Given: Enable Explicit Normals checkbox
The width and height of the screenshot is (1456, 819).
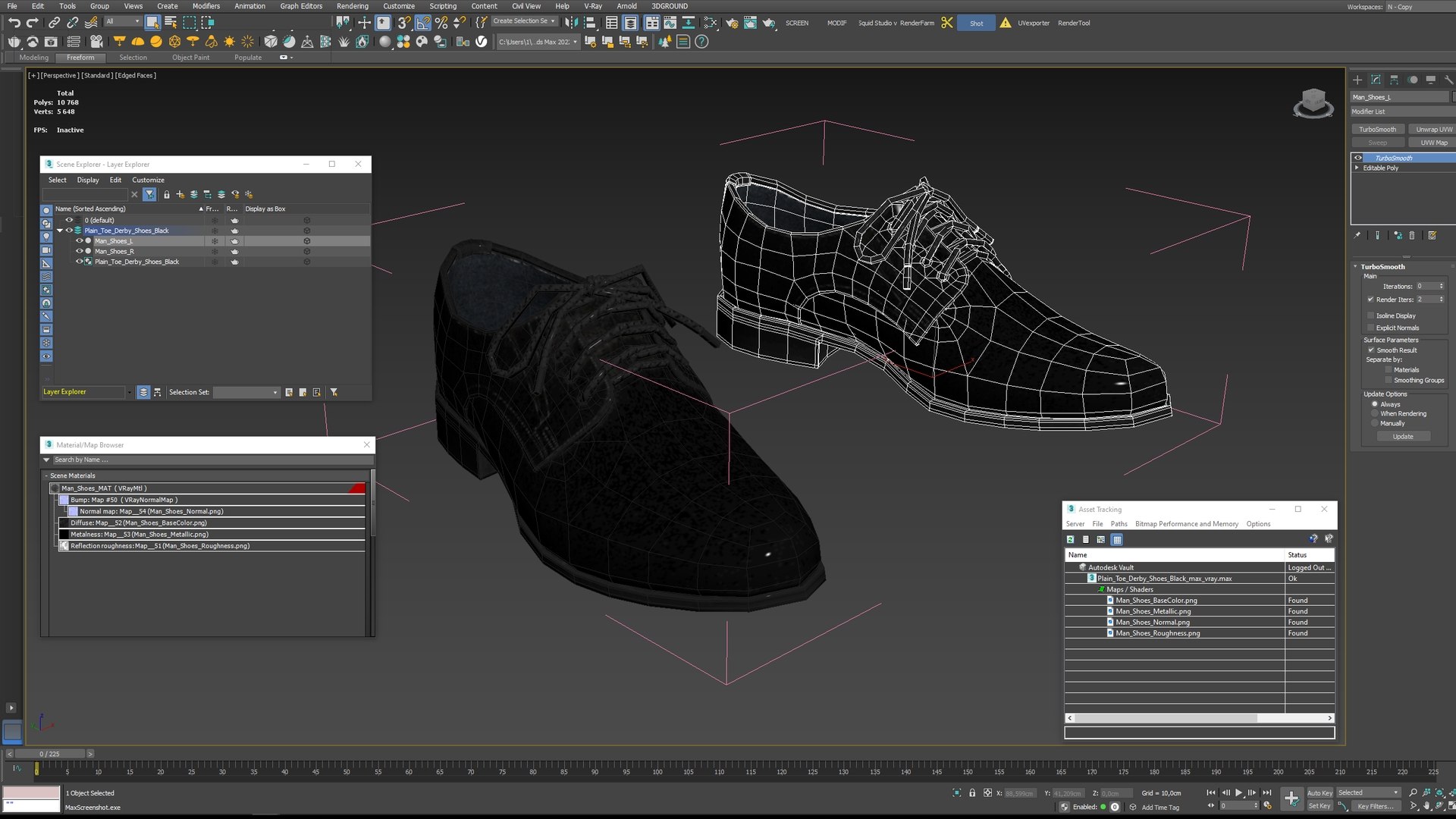Looking at the screenshot, I should [x=1370, y=328].
